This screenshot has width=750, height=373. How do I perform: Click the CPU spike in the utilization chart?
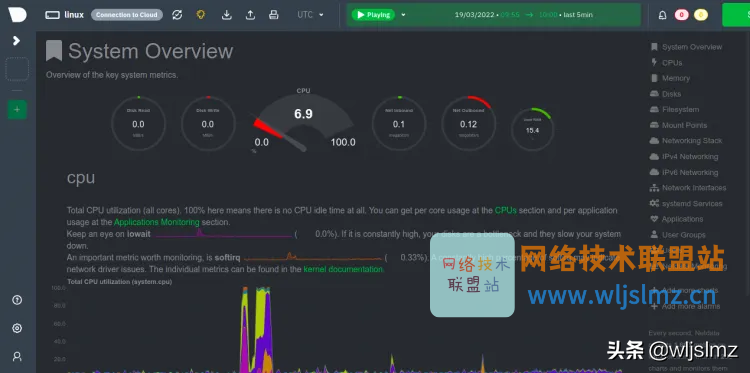(x=256, y=330)
